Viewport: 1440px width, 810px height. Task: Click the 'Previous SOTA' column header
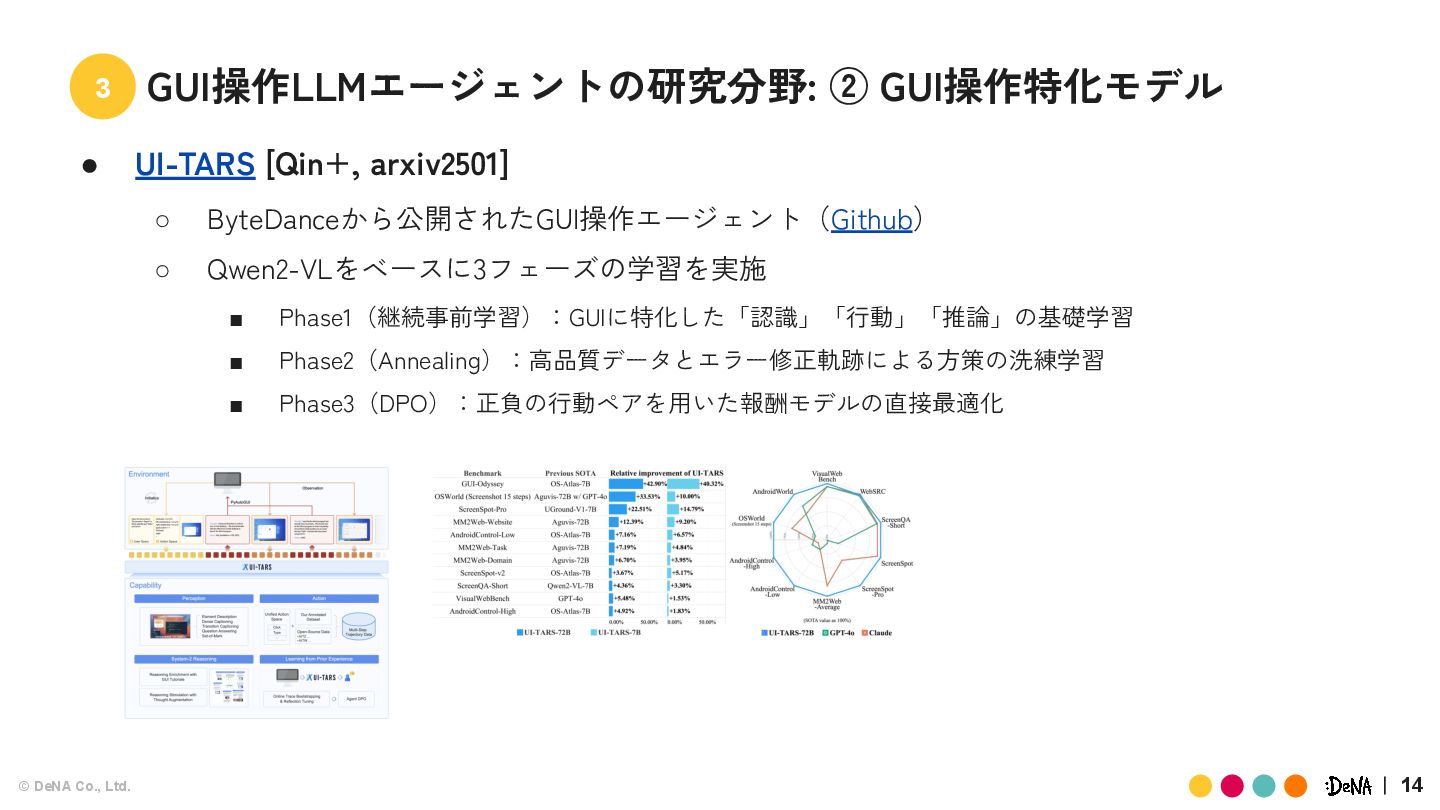570,473
